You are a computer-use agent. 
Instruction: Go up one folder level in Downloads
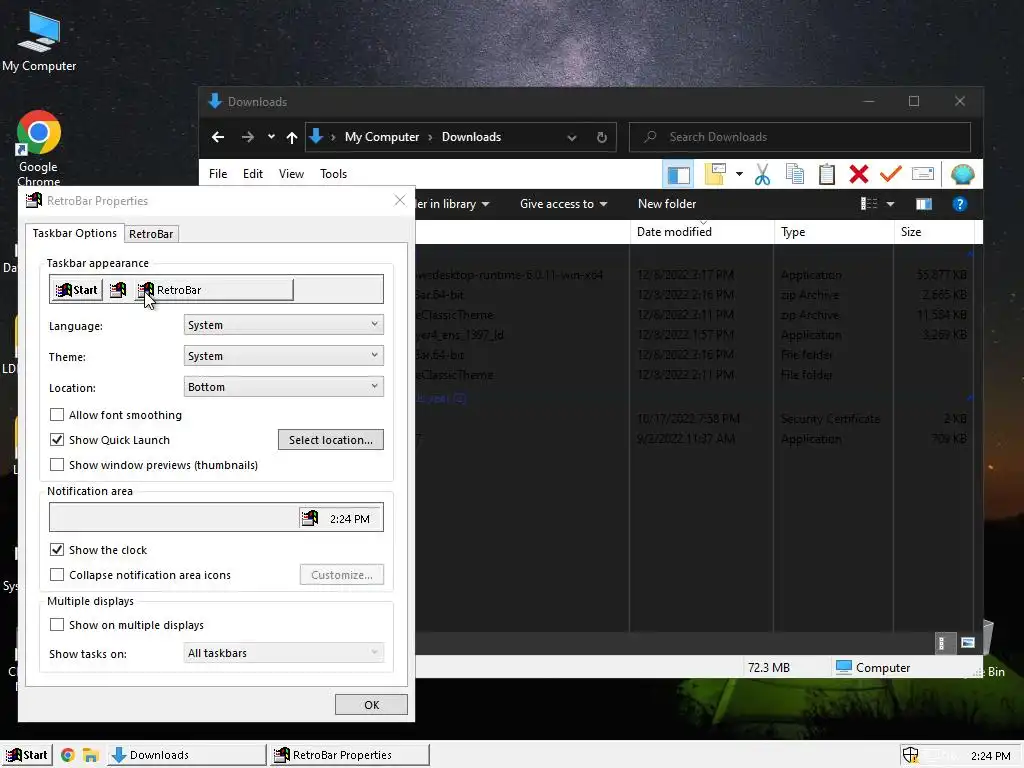[x=292, y=137]
